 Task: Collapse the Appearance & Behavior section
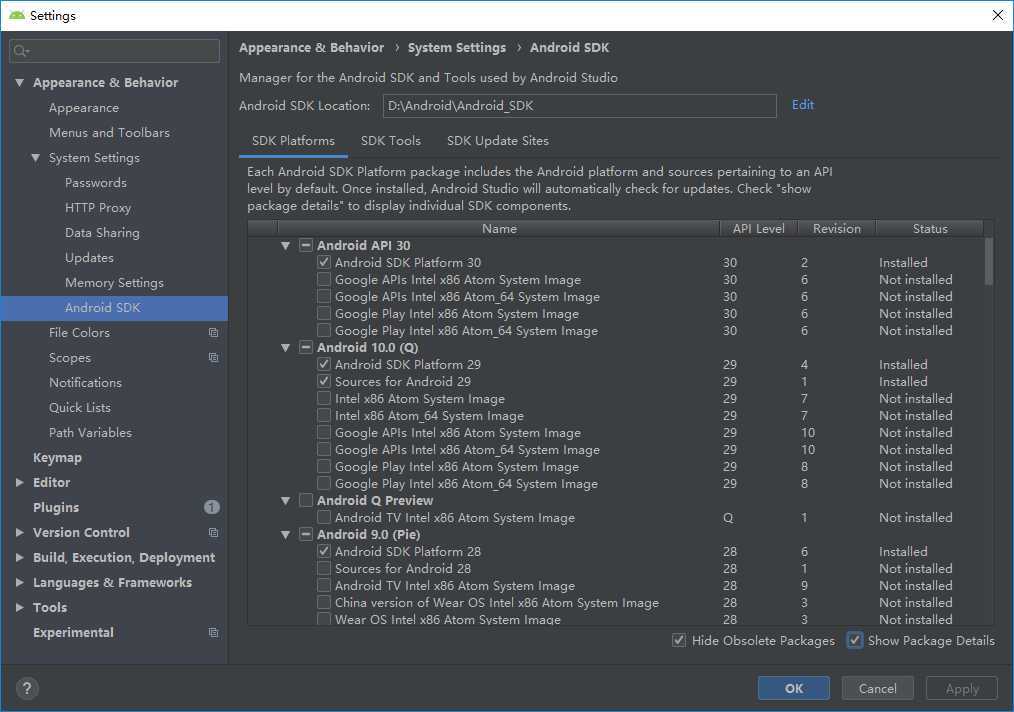click(19, 83)
